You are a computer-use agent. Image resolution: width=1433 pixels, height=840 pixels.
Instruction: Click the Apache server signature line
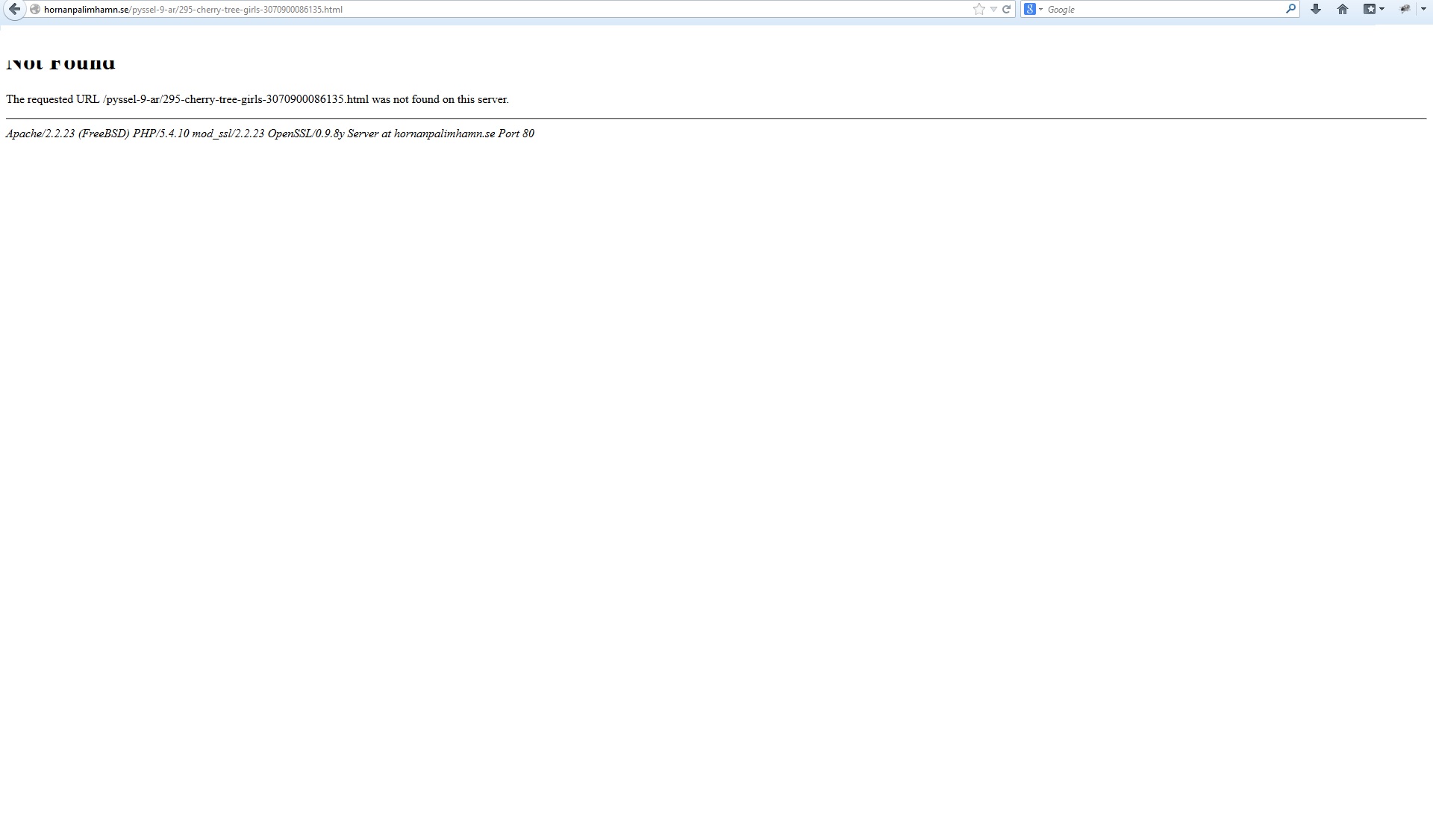pyautogui.click(x=269, y=134)
